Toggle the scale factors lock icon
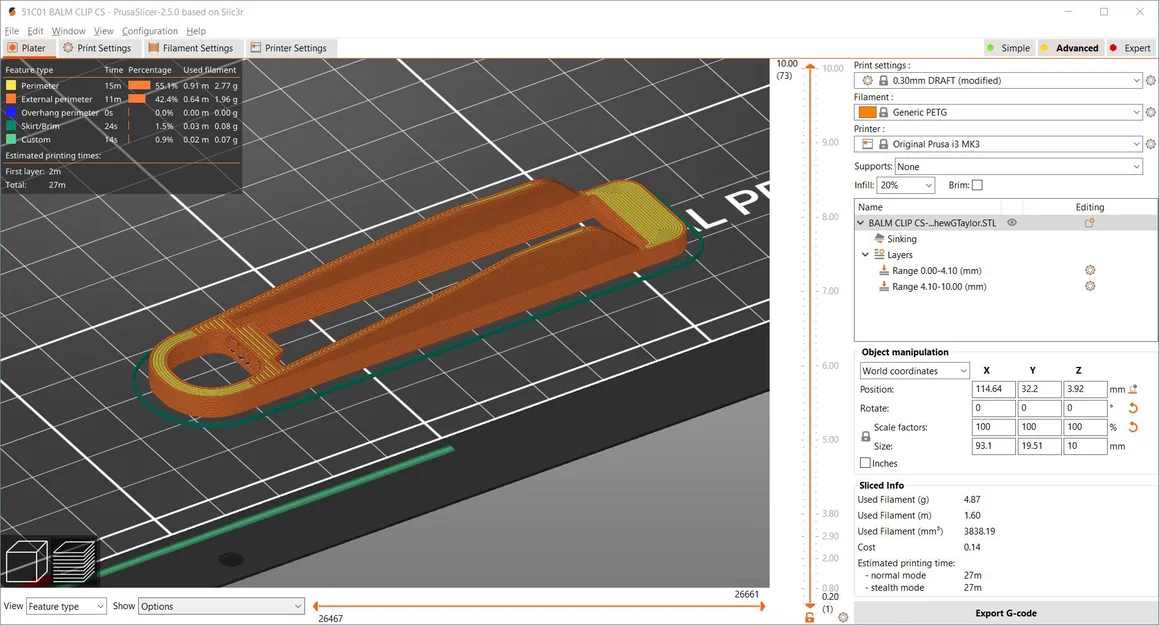This screenshot has height=625, width=1159. (866, 437)
